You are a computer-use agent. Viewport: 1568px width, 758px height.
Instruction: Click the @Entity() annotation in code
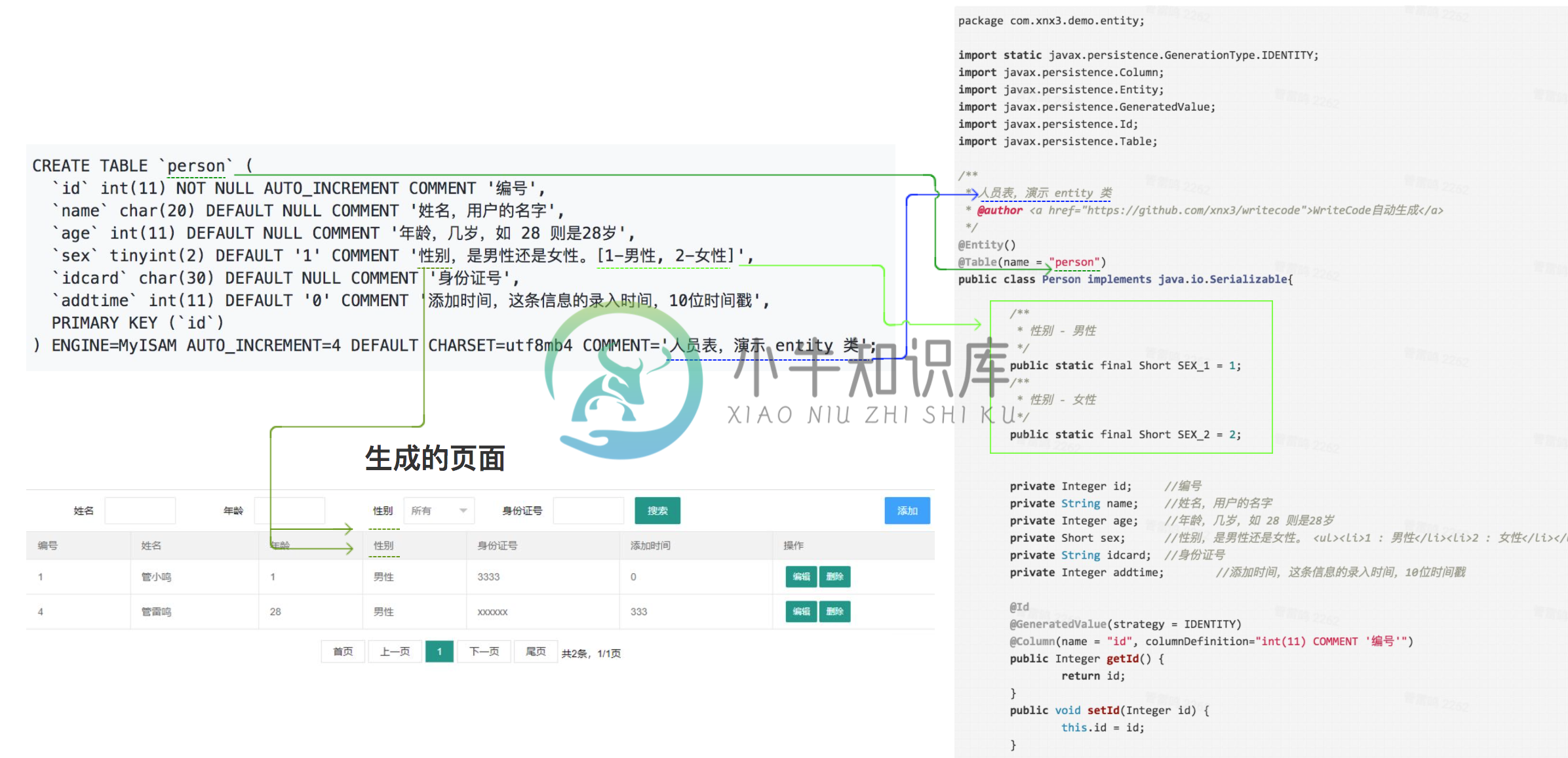[x=987, y=245]
